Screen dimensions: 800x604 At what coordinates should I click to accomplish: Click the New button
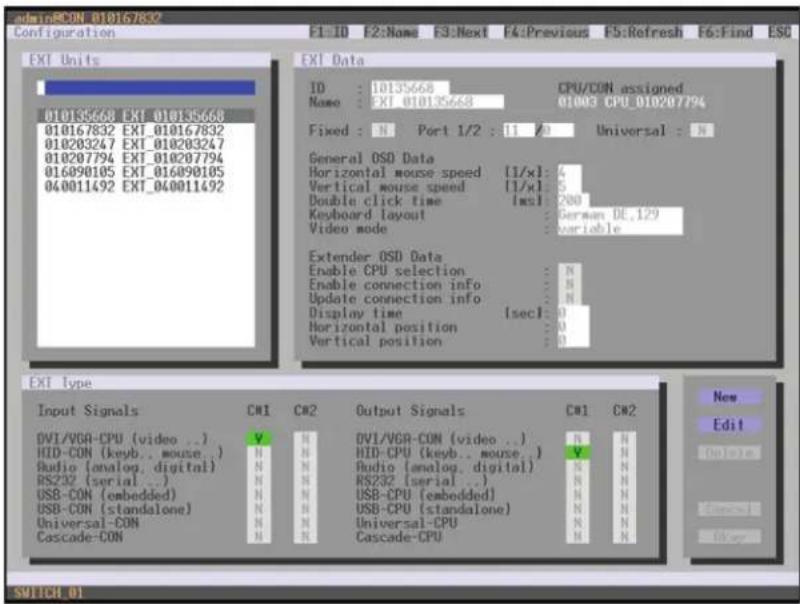729,396
